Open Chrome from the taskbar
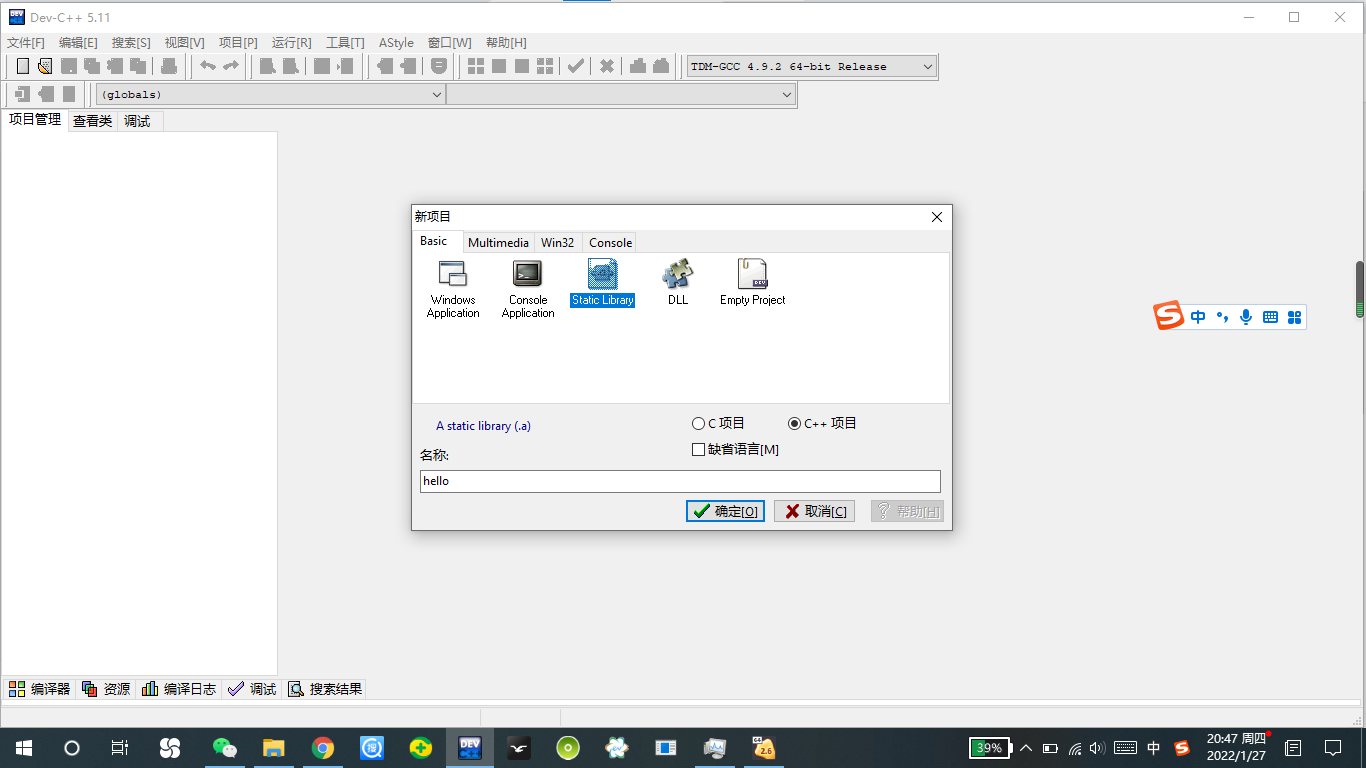 click(322, 748)
